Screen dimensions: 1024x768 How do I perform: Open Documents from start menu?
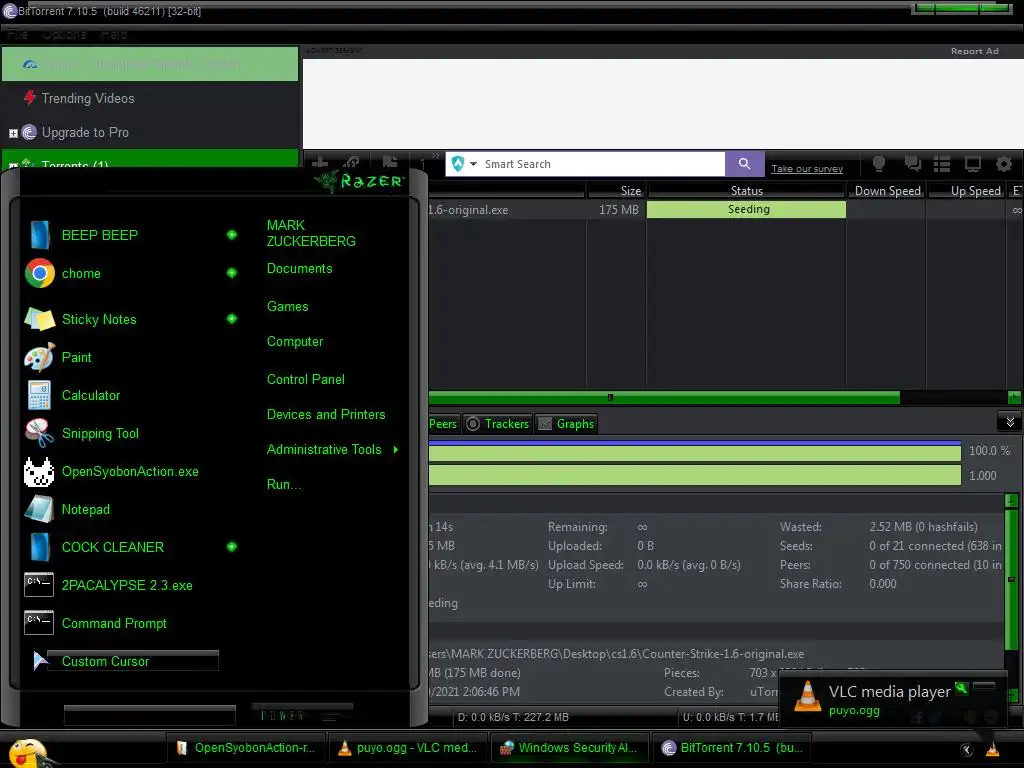[300, 268]
